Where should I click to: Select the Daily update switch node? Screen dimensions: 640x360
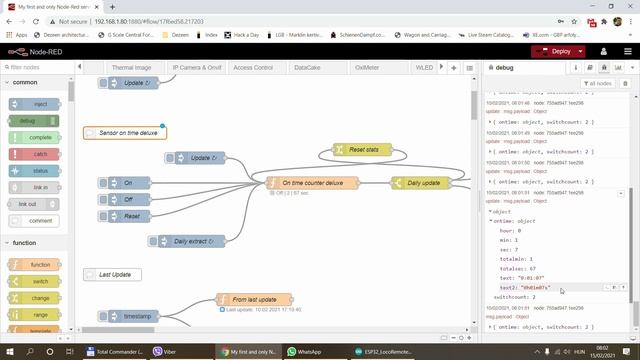point(421,183)
